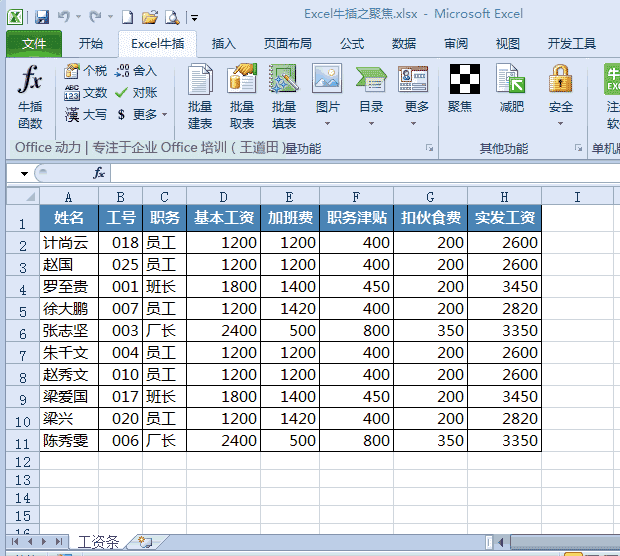Open the 其他功能 group dialog launcher
Image resolution: width=620 pixels, height=556 pixels.
(578, 148)
